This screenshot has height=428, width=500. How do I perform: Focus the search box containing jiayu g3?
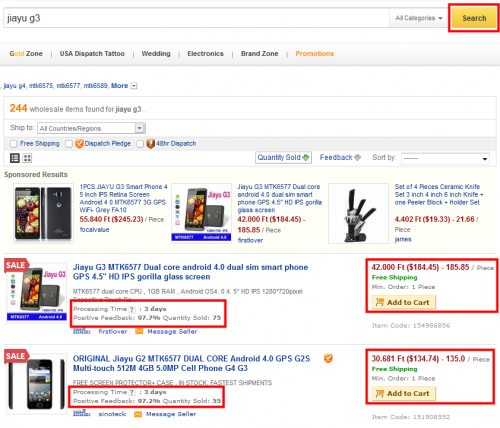(x=196, y=18)
